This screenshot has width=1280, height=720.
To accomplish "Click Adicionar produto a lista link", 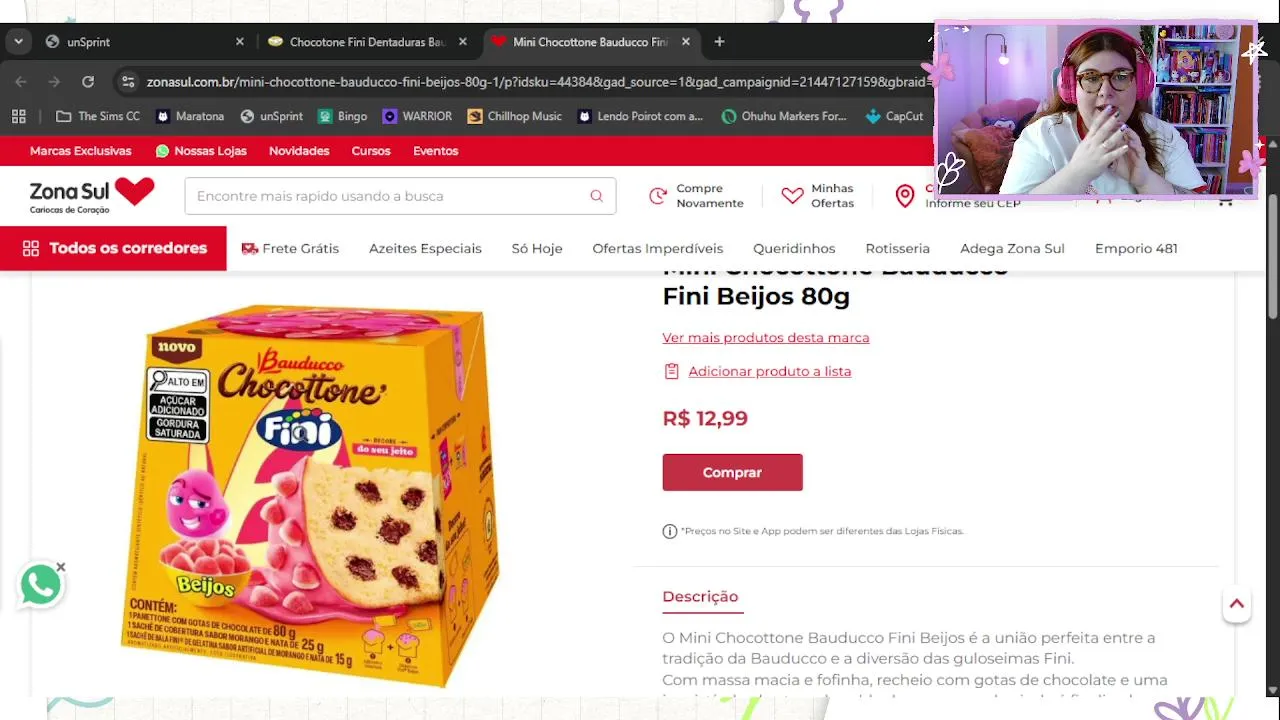I will (x=769, y=371).
